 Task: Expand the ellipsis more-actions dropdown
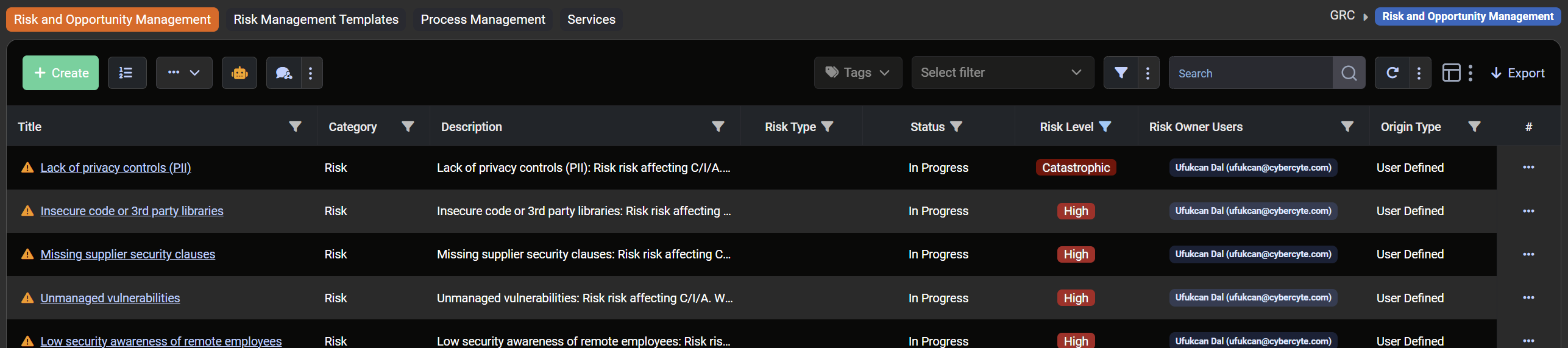tap(184, 73)
